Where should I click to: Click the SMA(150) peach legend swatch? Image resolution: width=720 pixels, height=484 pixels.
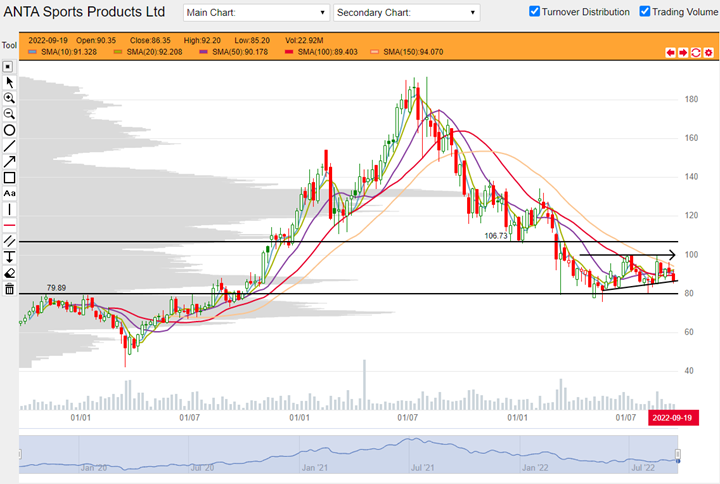[x=375, y=52]
